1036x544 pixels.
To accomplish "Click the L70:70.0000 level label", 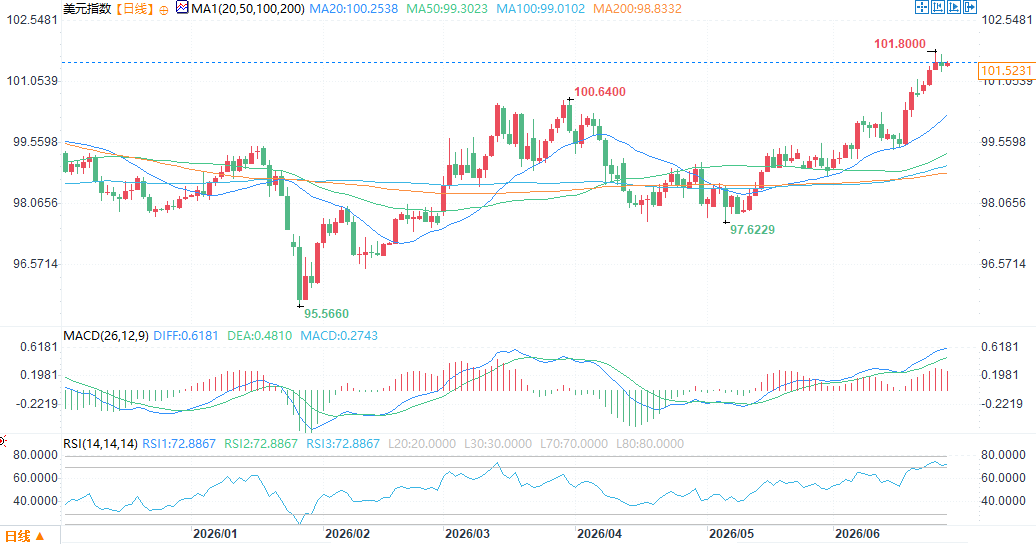I will [574, 444].
